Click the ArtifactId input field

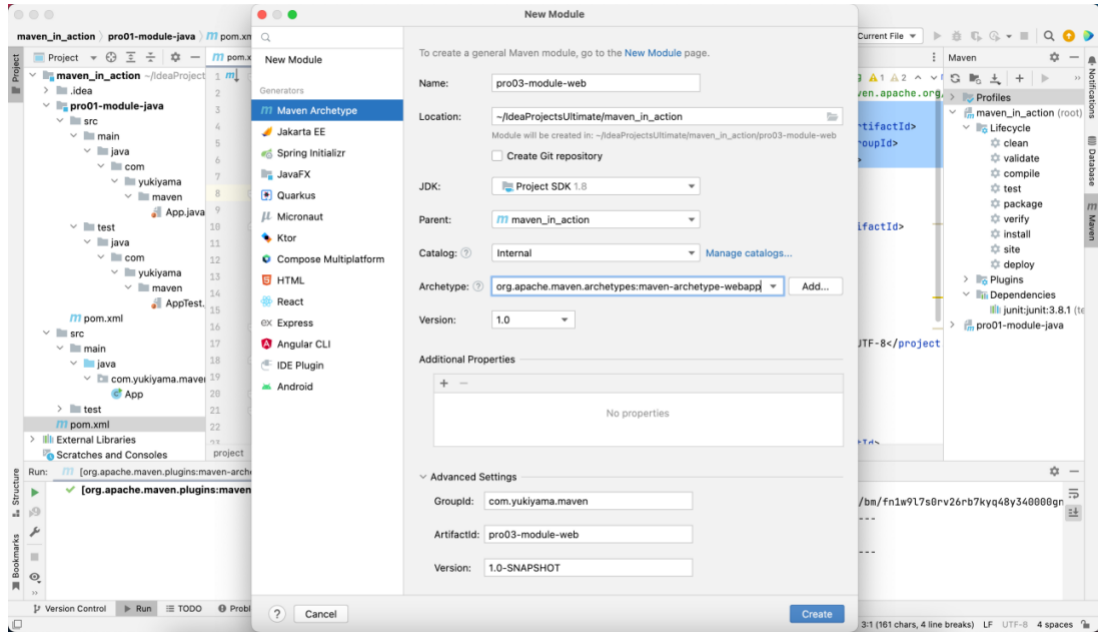[588, 534]
